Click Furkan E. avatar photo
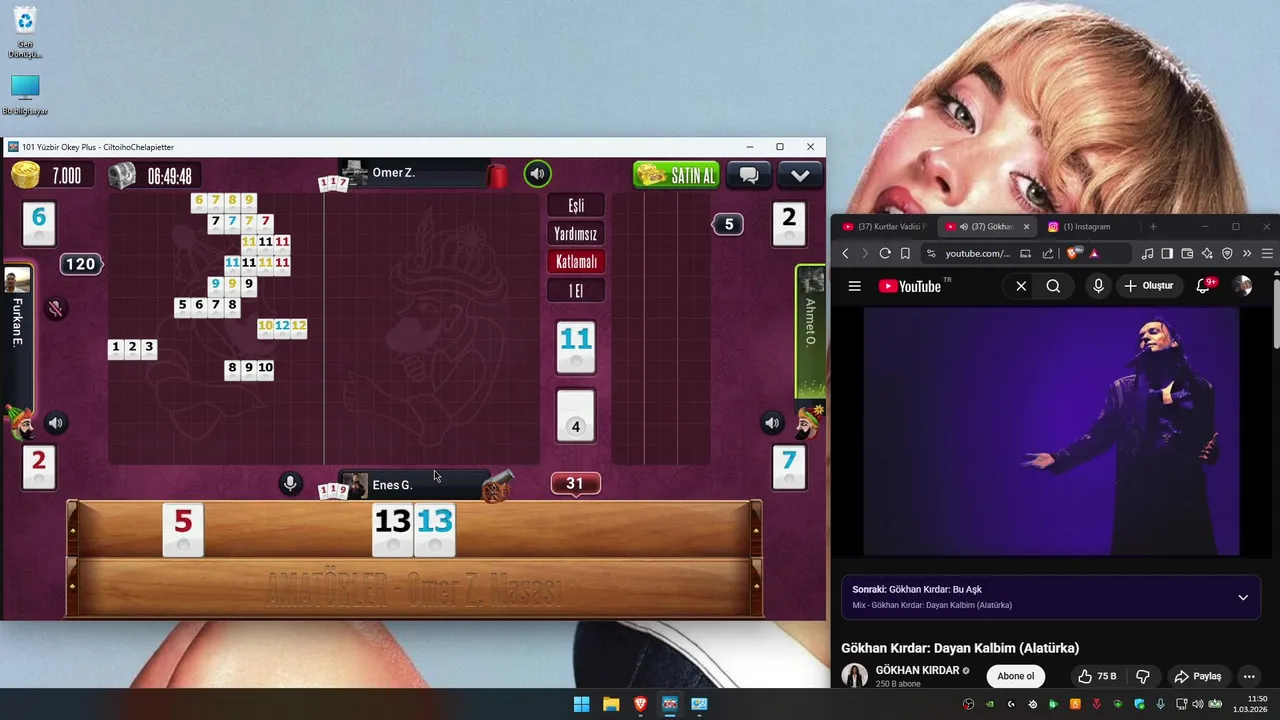Viewport: 1280px width, 720px height. click(x=17, y=279)
